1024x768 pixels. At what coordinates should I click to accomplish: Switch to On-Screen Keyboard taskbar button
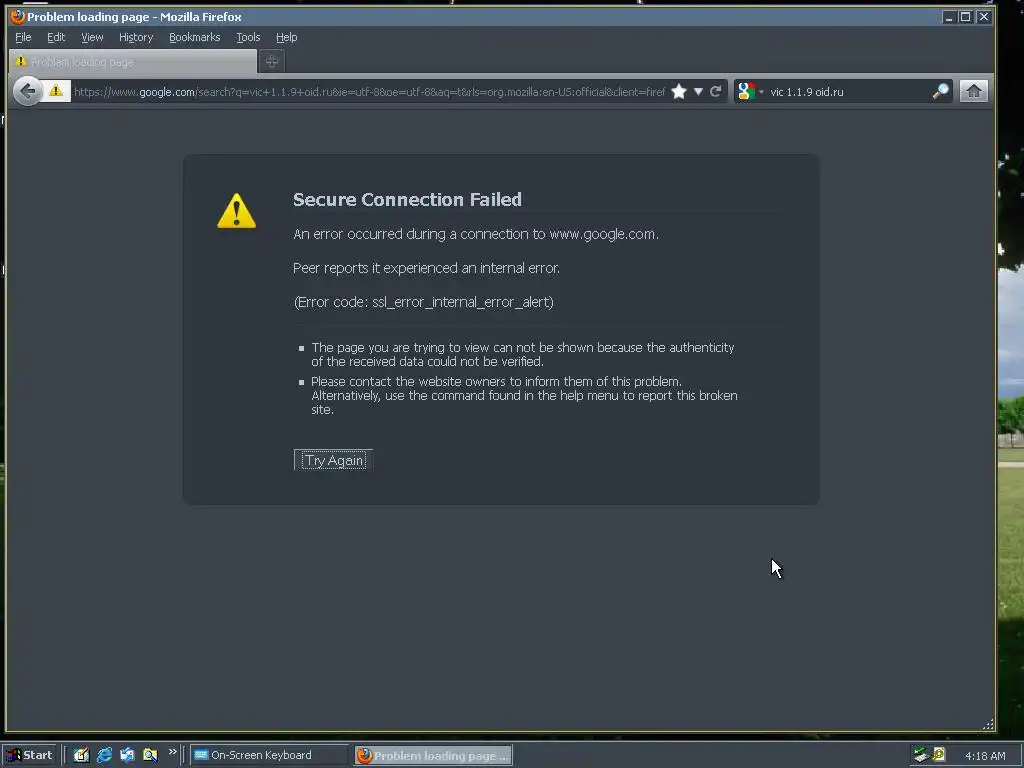[x=270, y=755]
